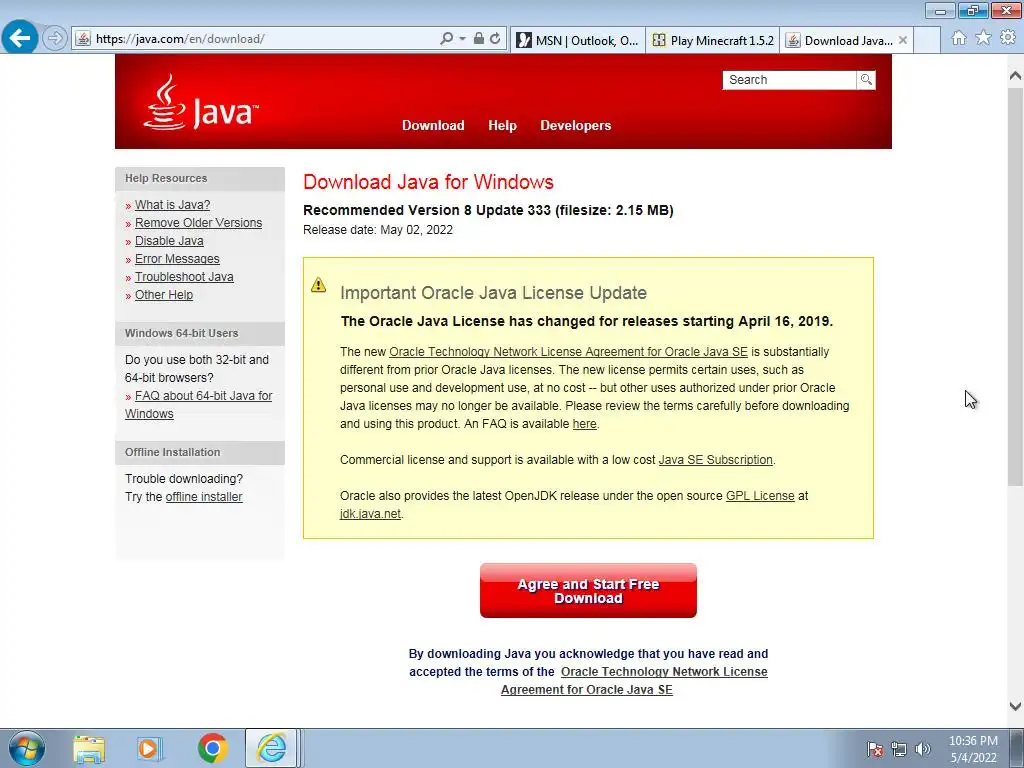Image resolution: width=1024 pixels, height=768 pixels.
Task: Open the Error Messages link
Action: (177, 259)
